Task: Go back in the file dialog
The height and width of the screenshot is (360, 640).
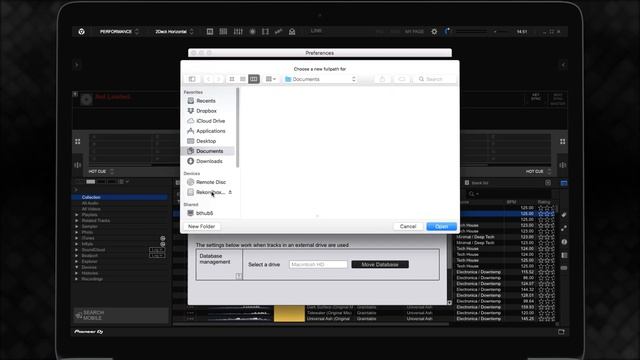Action: 208,79
